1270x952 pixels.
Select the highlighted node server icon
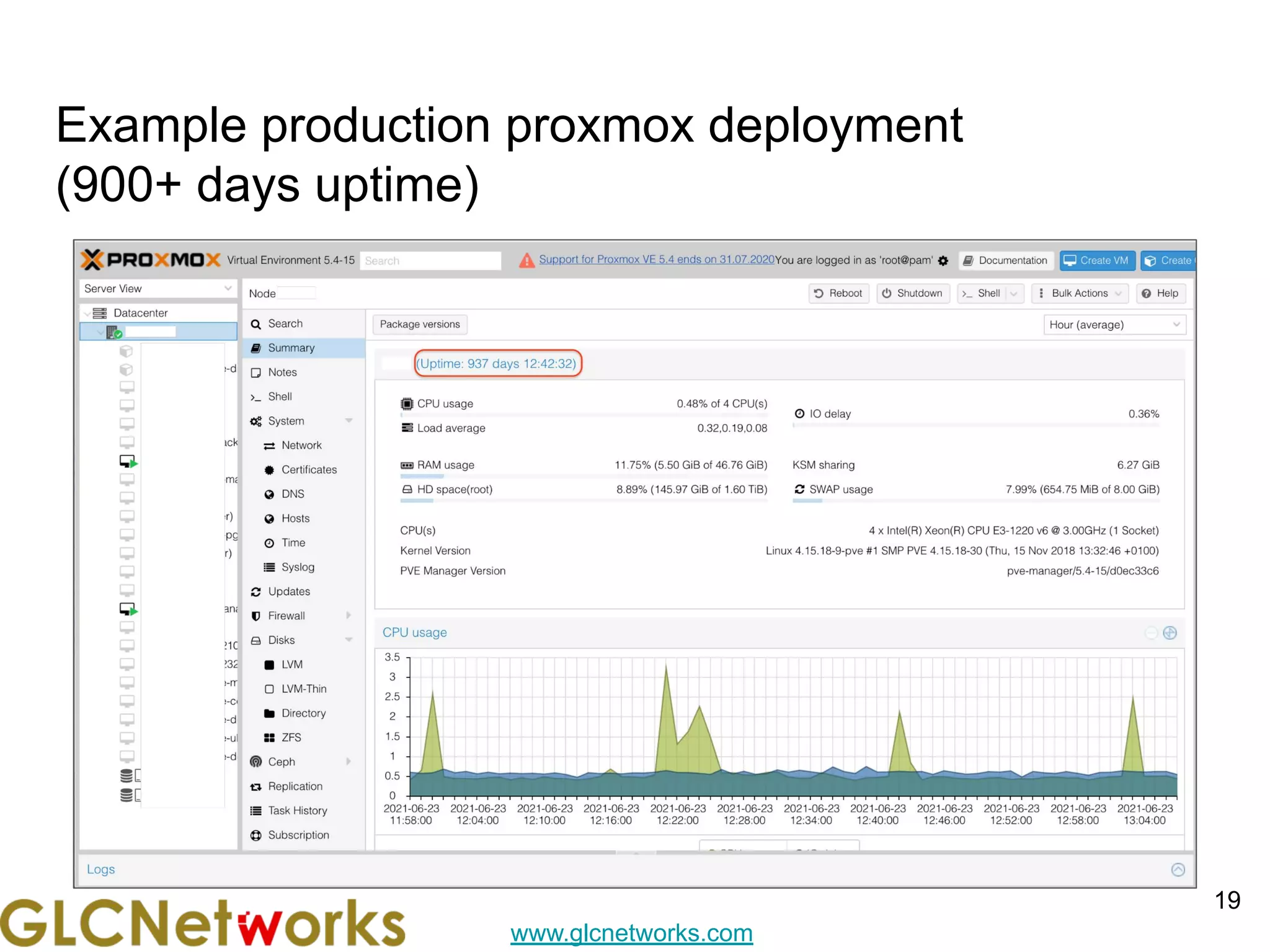114,332
